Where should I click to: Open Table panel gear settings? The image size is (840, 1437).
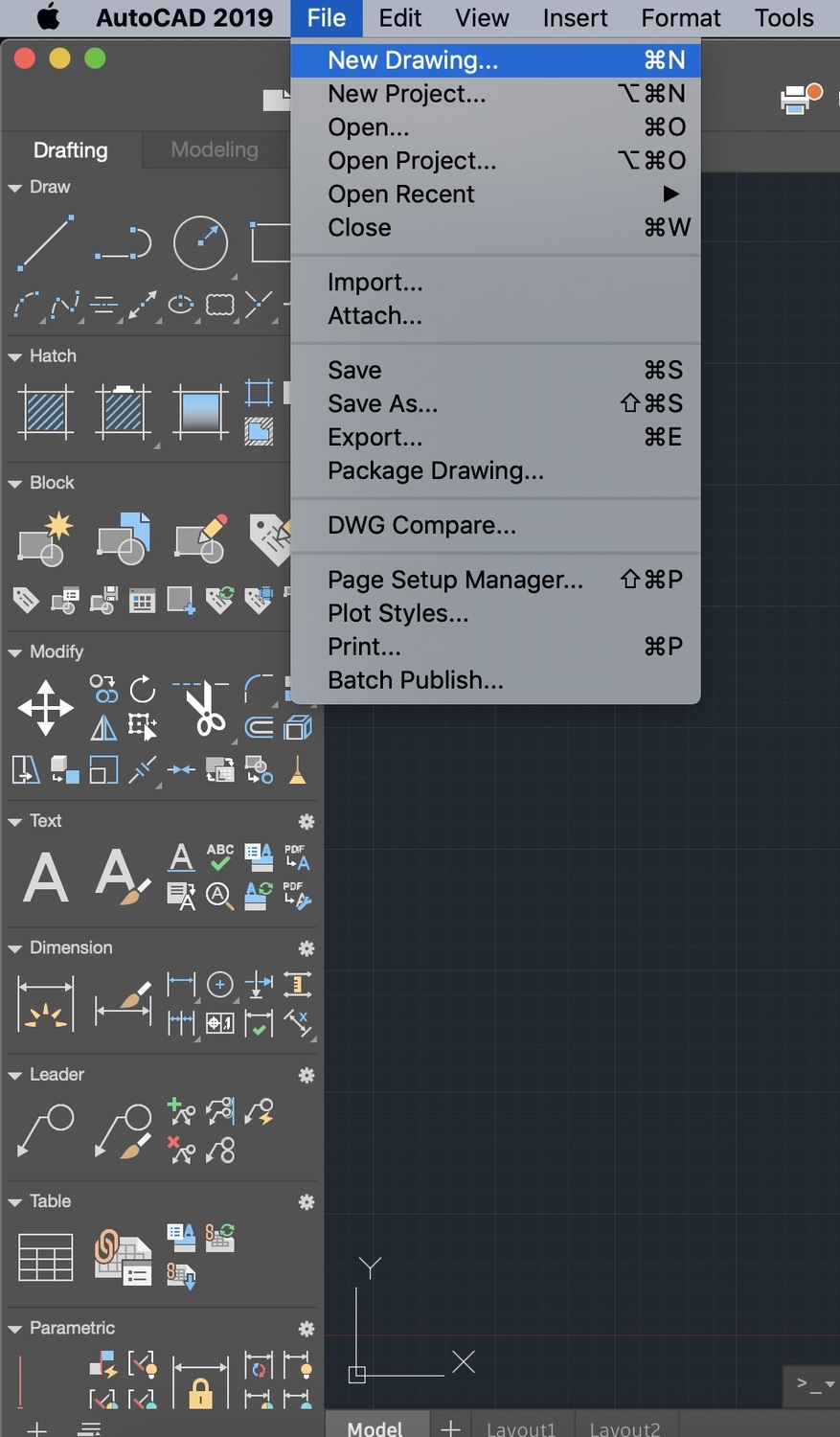coord(306,1202)
